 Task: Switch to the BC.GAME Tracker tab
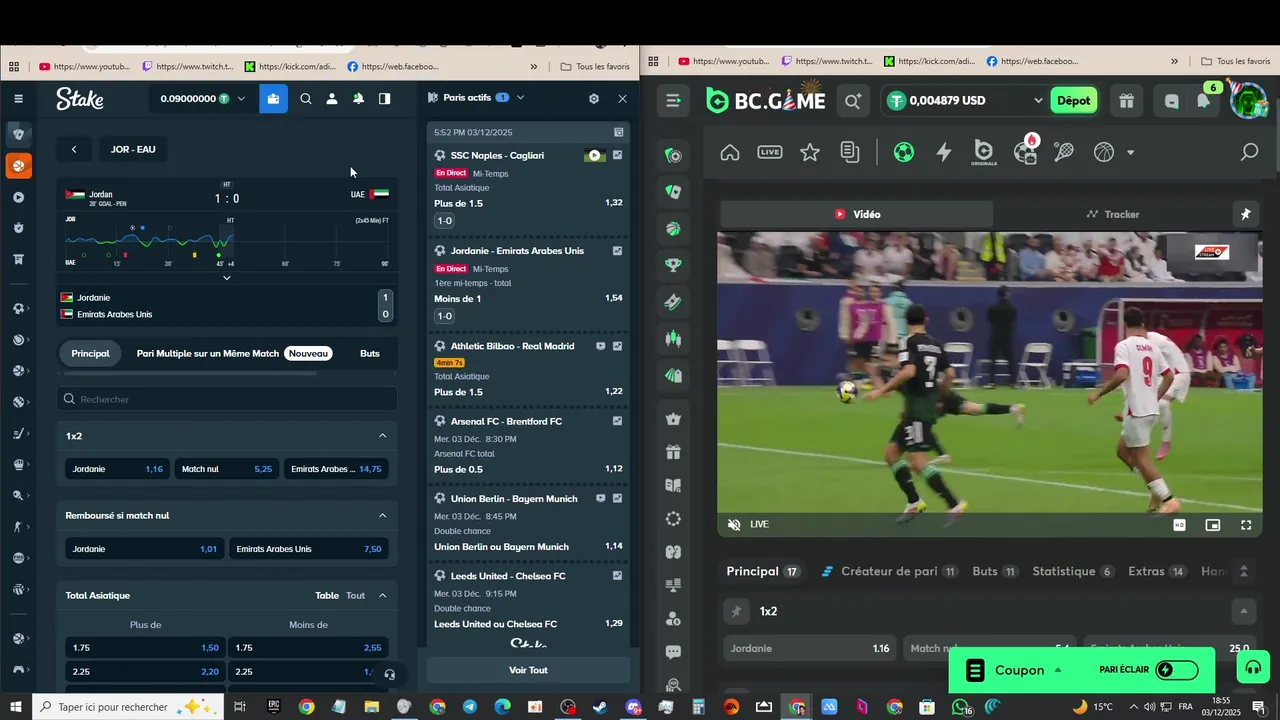point(1113,214)
